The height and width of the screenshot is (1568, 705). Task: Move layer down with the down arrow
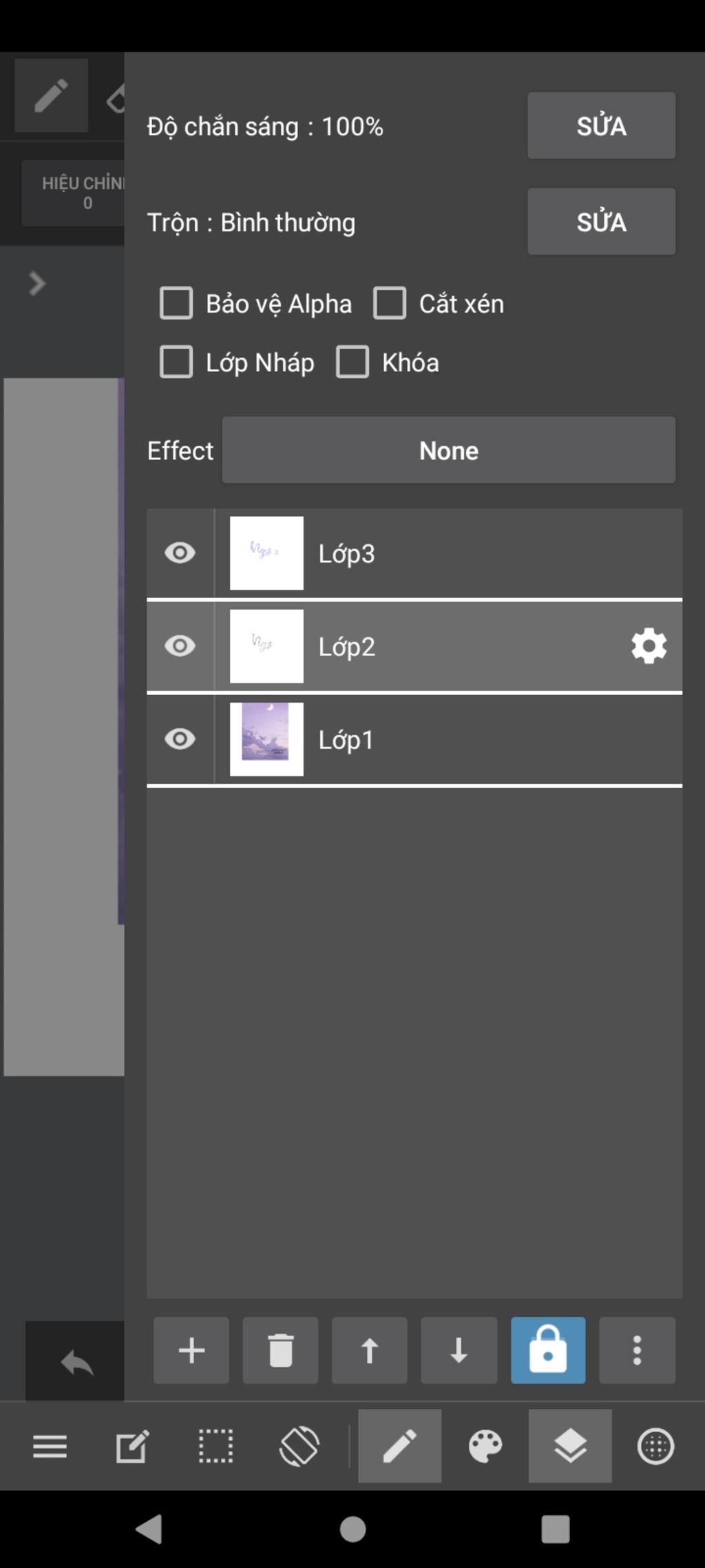(459, 1350)
